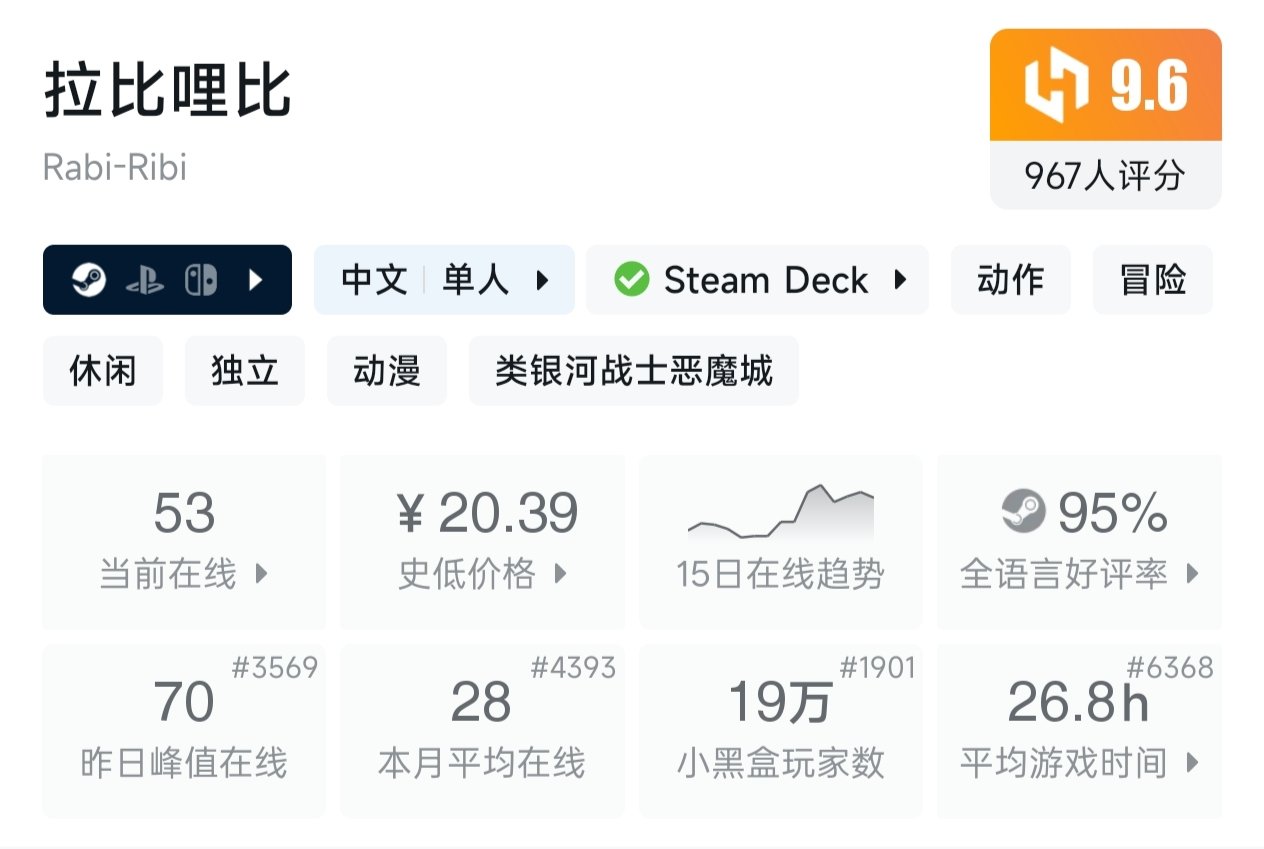Image resolution: width=1264 pixels, height=849 pixels.
Task: Click the Xiaoheihe logo in score badge
Action: pos(1055,85)
